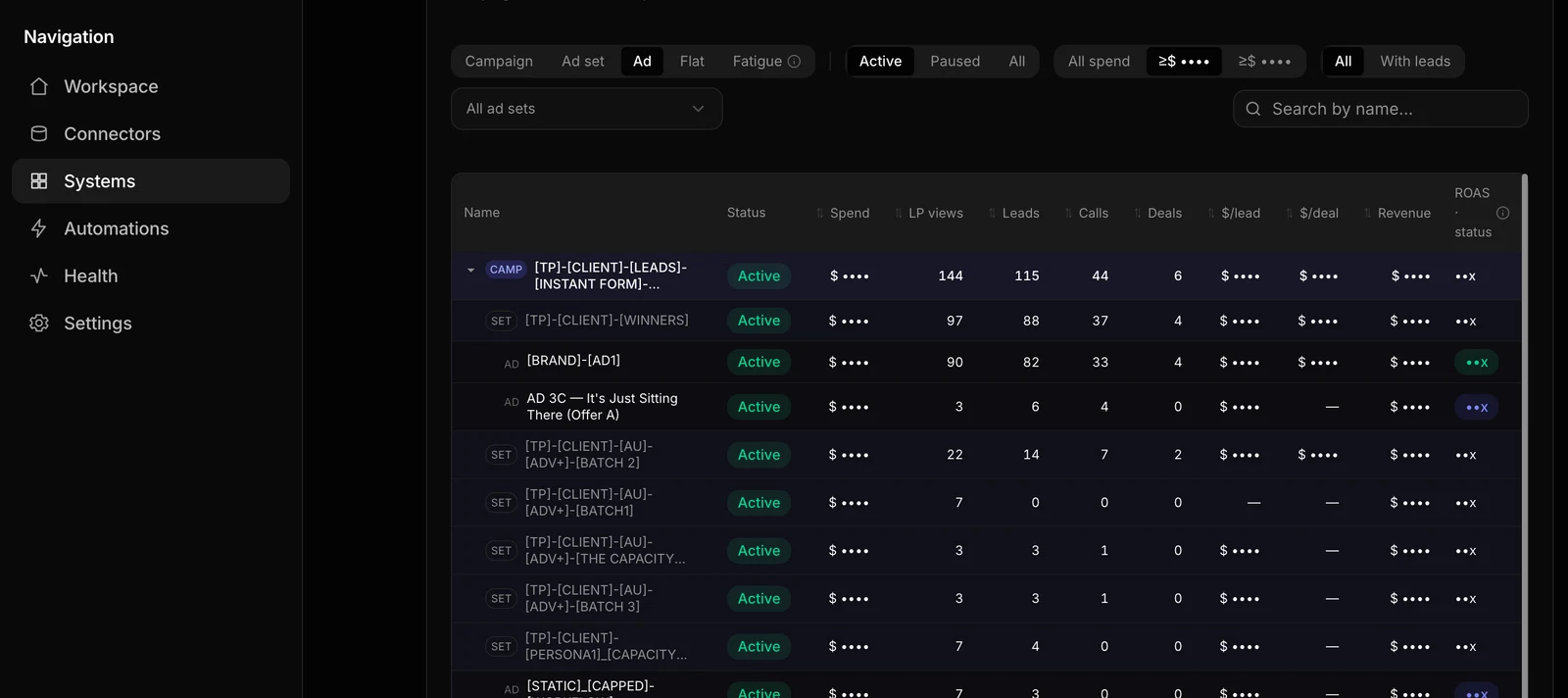Viewport: 1568px width, 698px height.
Task: Click [PERSONA1]_[CAPACITY... ad set name
Action: point(606,646)
